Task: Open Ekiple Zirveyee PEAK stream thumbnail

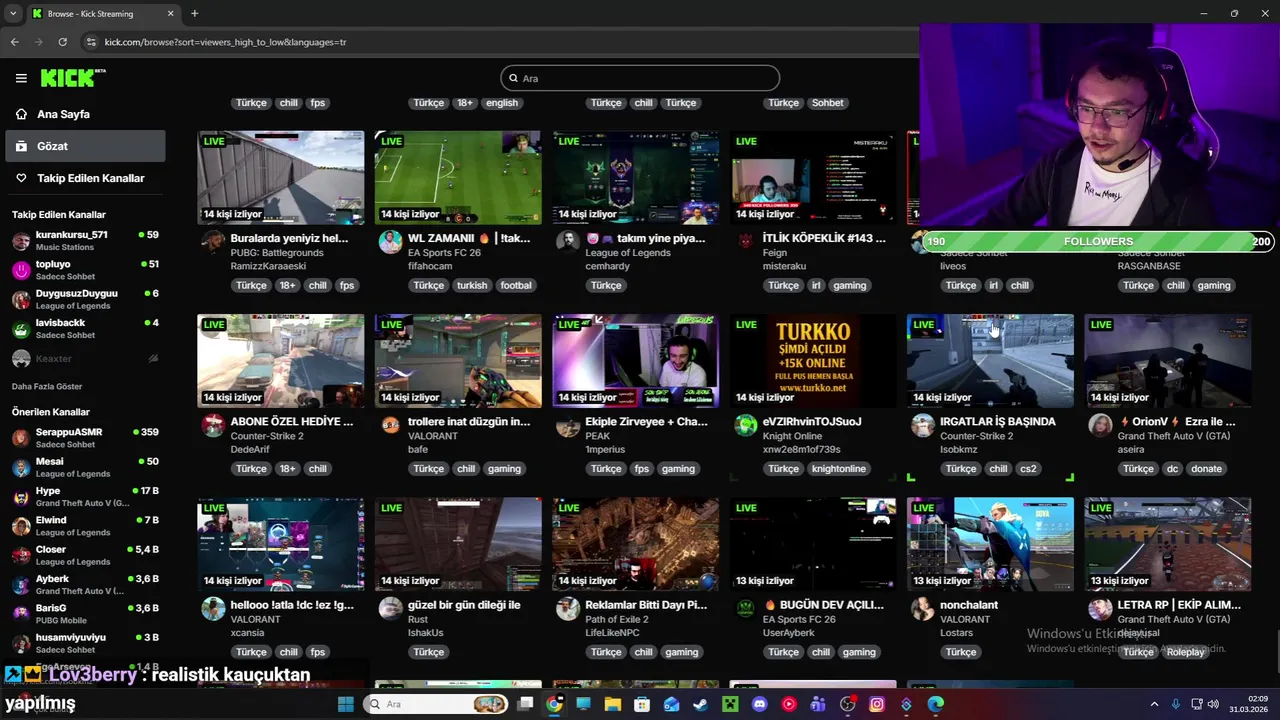Action: 635,361
